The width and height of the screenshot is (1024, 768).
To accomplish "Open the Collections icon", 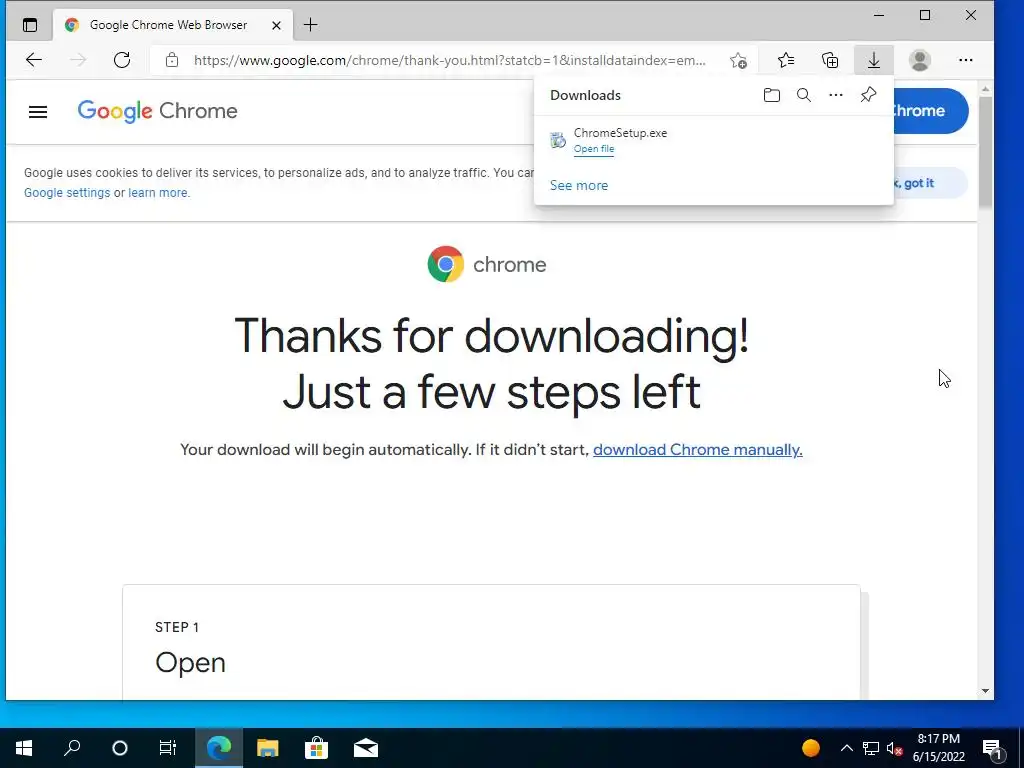I will pyautogui.click(x=830, y=60).
